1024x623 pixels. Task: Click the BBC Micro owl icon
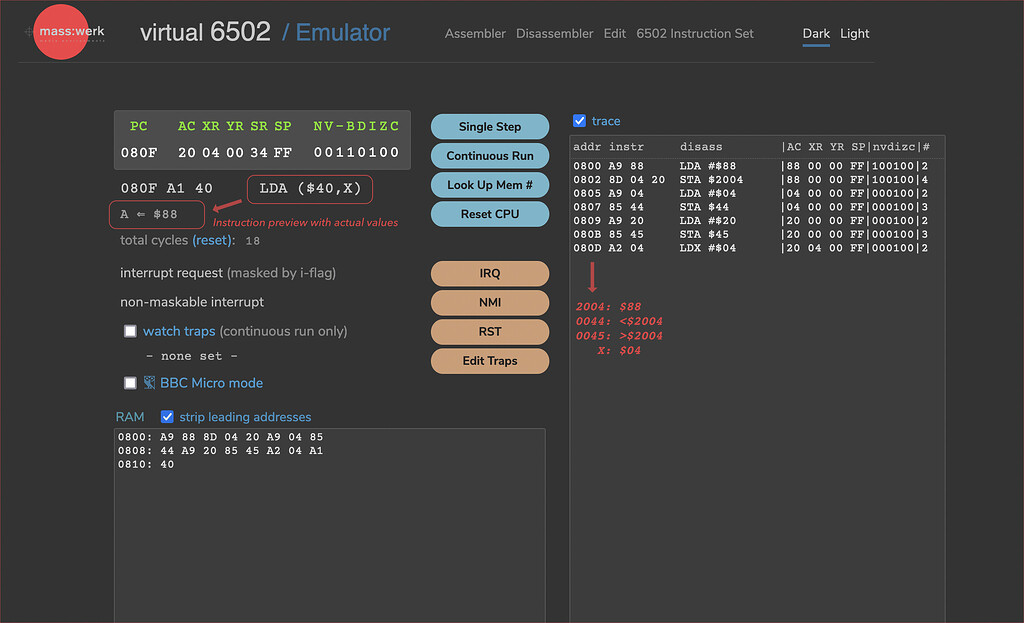148,382
